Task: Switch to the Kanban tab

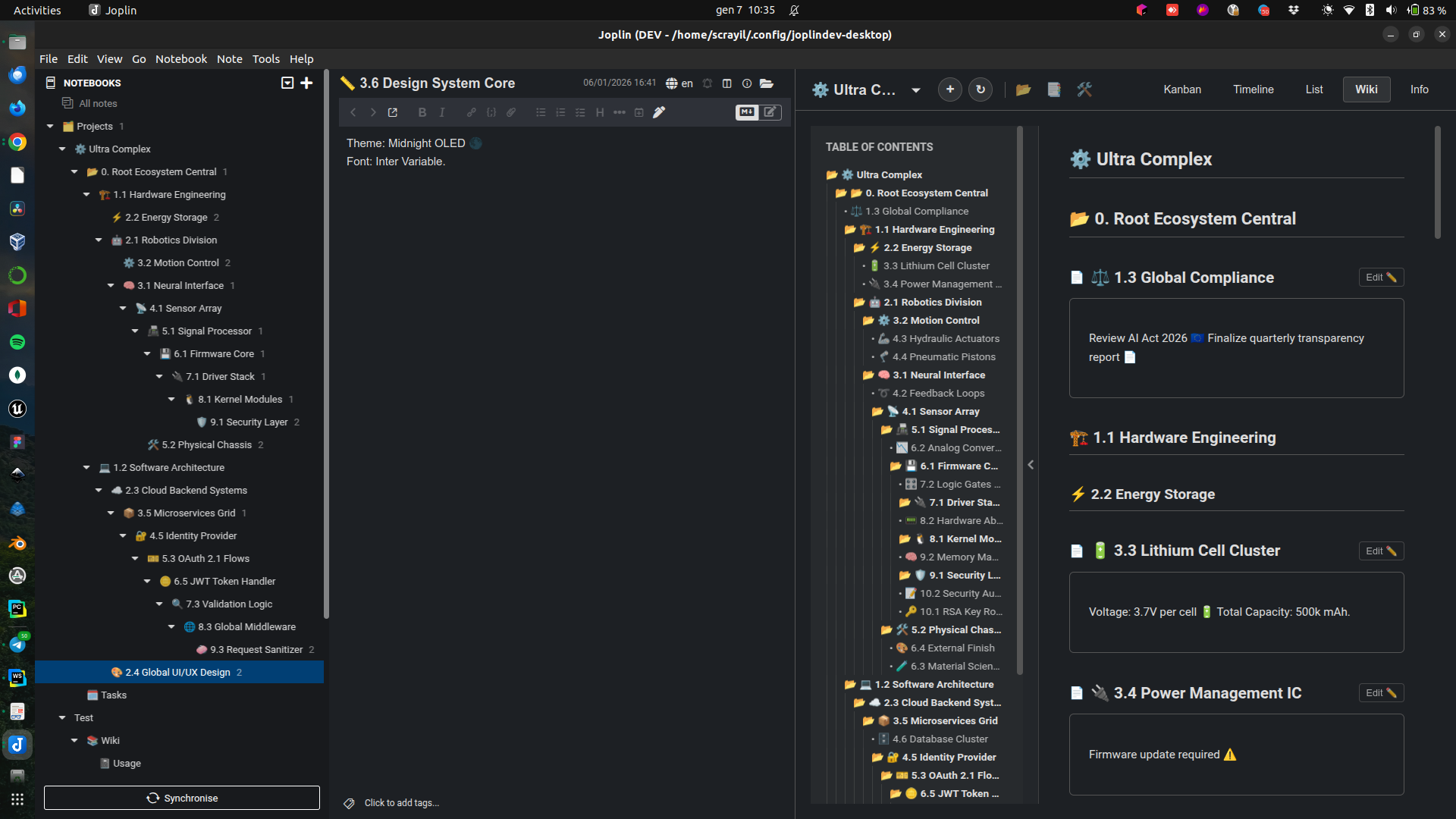Action: [1181, 89]
